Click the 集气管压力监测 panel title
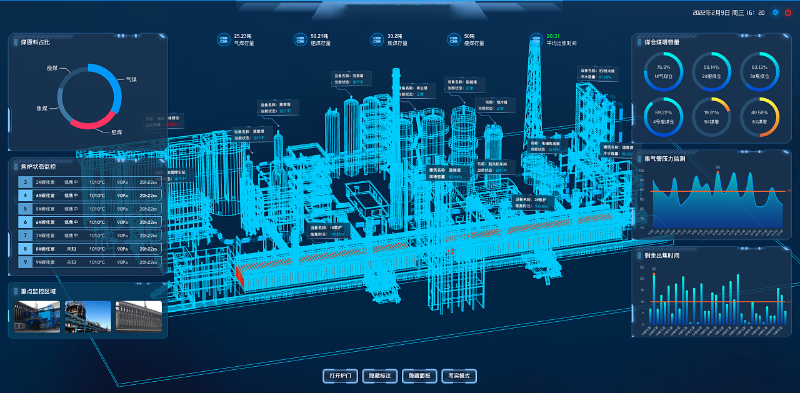The image size is (800, 393). click(664, 158)
